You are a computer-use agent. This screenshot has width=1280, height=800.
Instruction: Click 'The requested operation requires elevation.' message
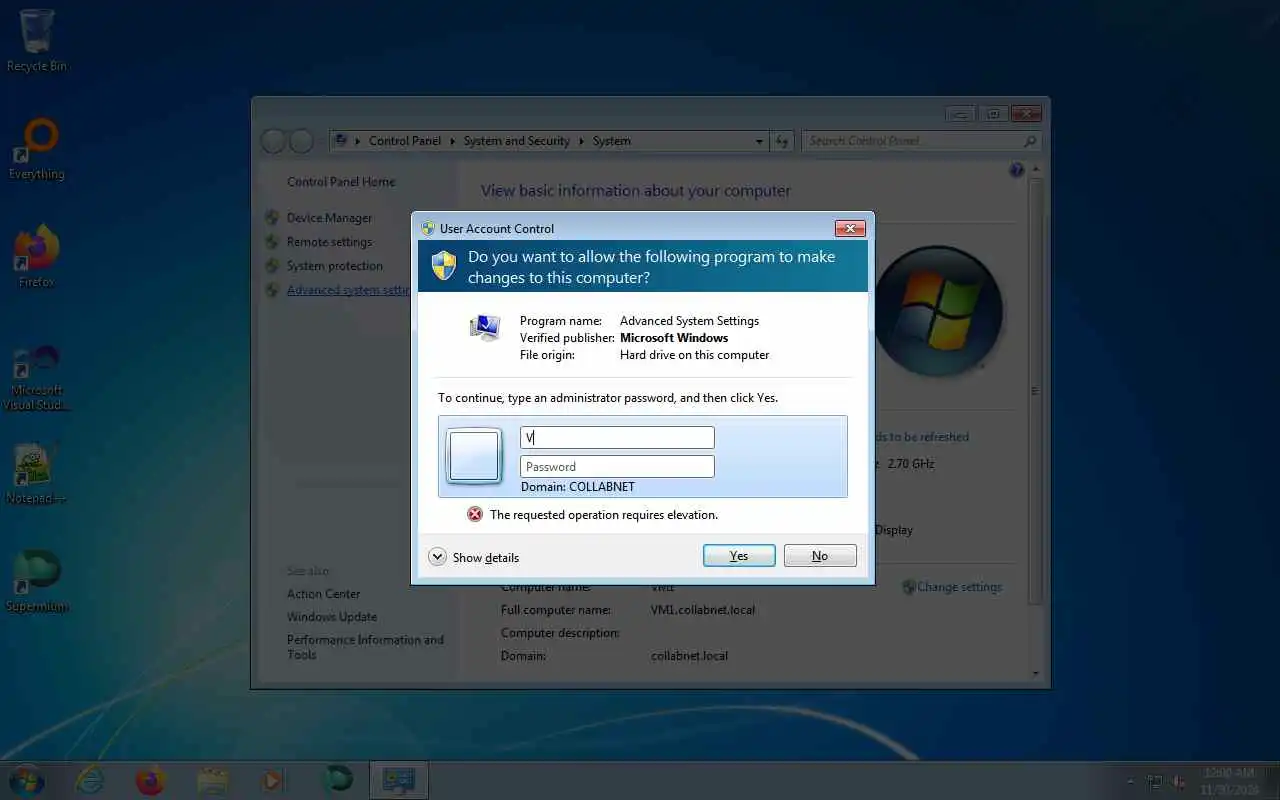tap(604, 515)
